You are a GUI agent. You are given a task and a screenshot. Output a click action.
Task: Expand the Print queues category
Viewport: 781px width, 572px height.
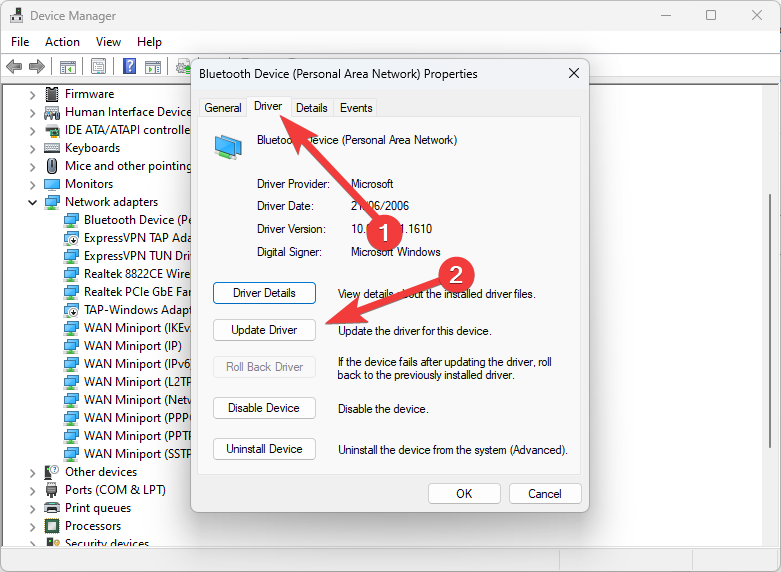(32, 508)
